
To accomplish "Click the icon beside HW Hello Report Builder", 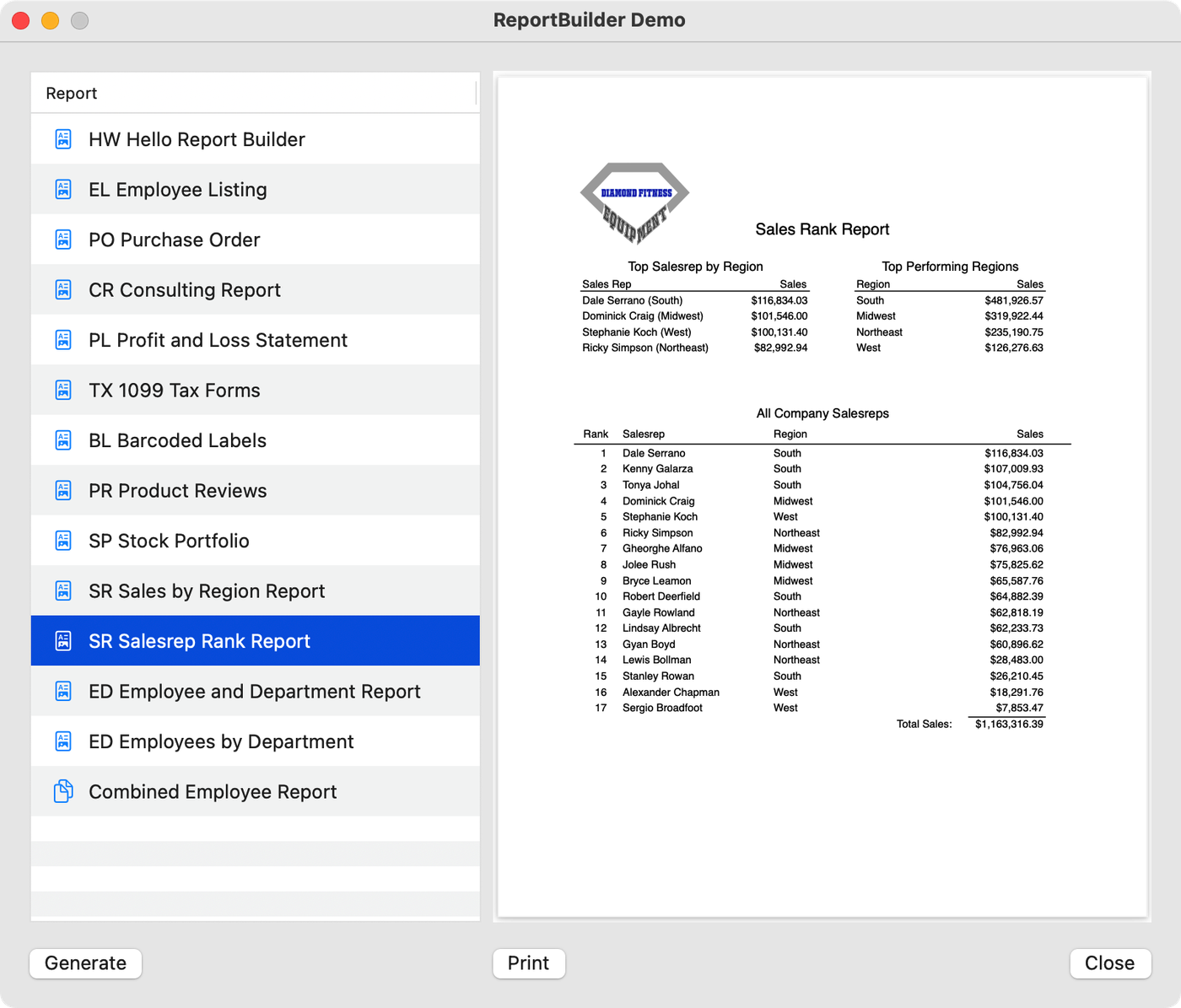I will (x=63, y=139).
